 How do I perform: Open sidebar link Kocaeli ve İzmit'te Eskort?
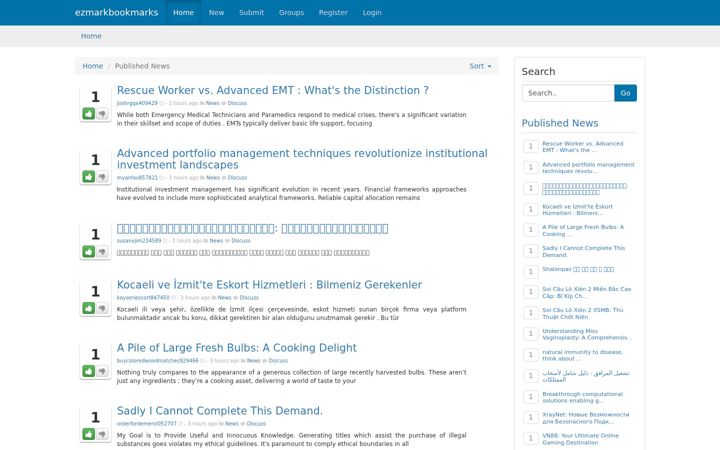[577, 210]
